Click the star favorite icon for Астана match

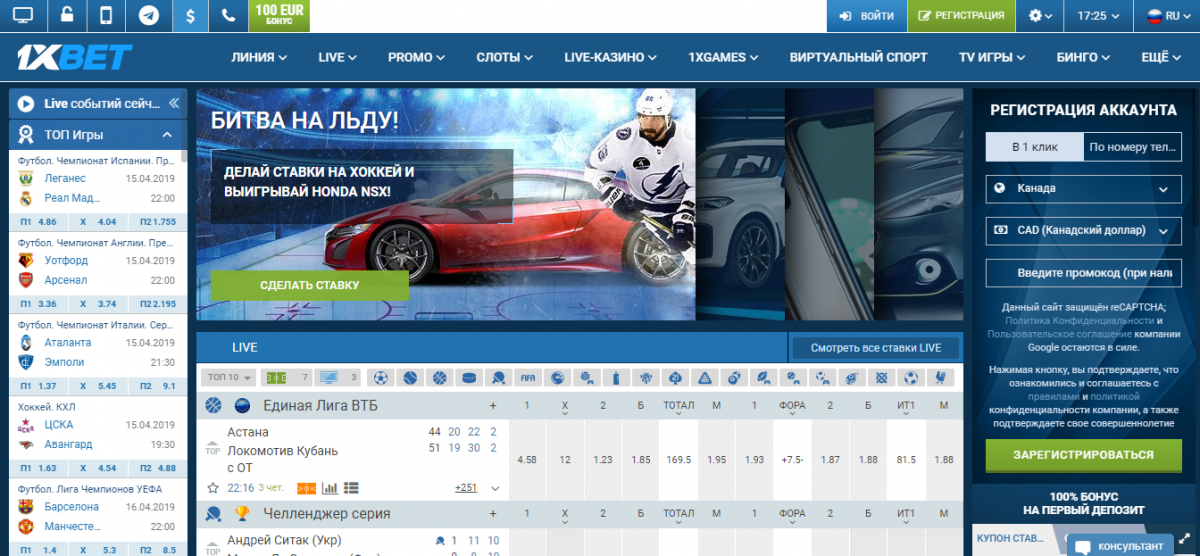pyautogui.click(x=212, y=488)
